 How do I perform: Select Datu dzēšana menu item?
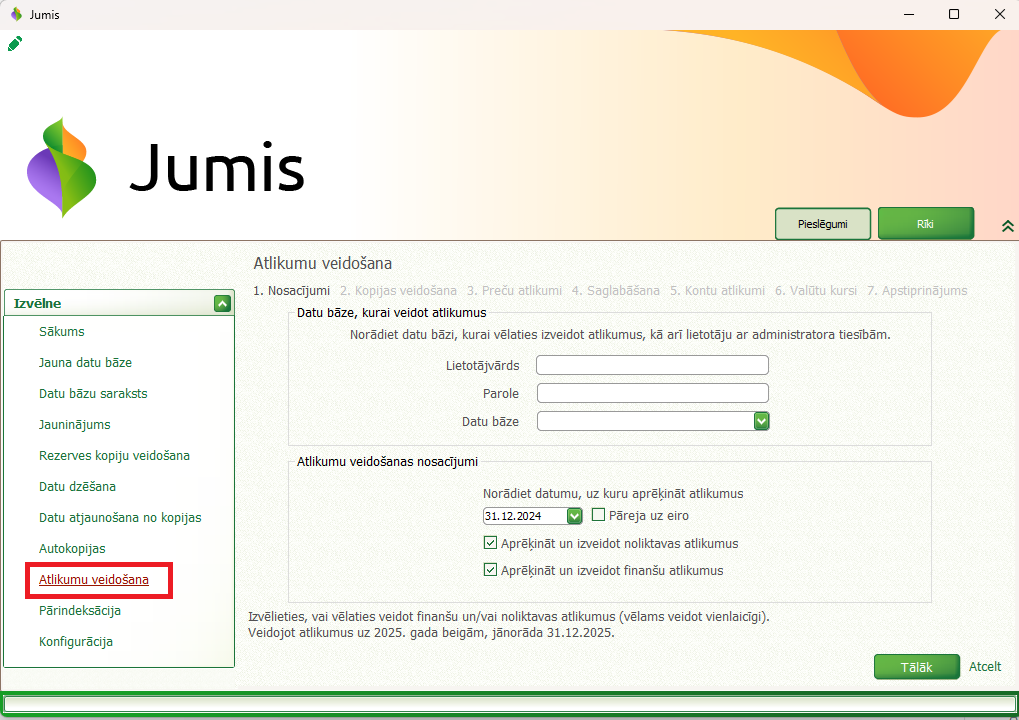pos(77,487)
